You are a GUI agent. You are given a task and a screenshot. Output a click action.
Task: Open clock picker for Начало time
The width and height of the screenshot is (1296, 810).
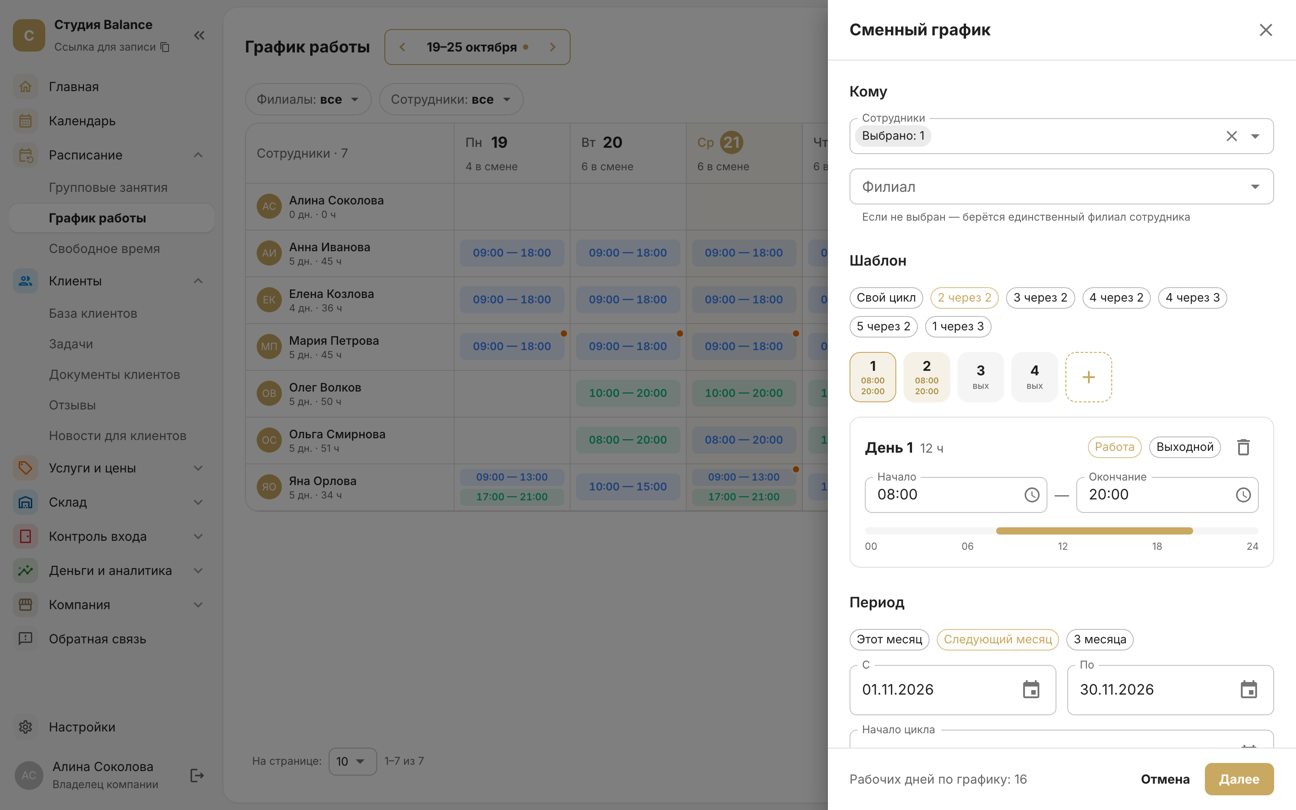[1032, 495]
